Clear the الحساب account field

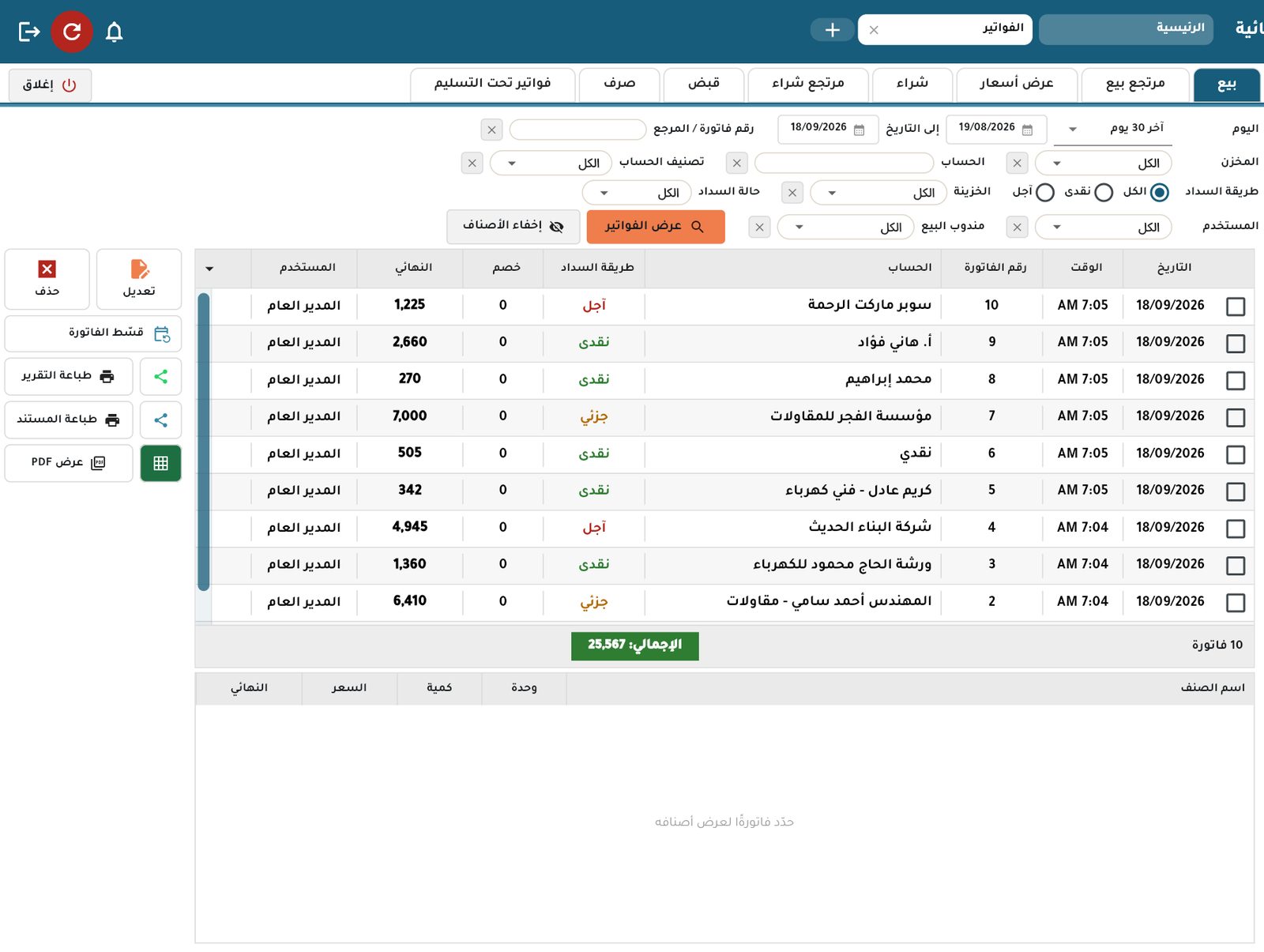coord(737,163)
